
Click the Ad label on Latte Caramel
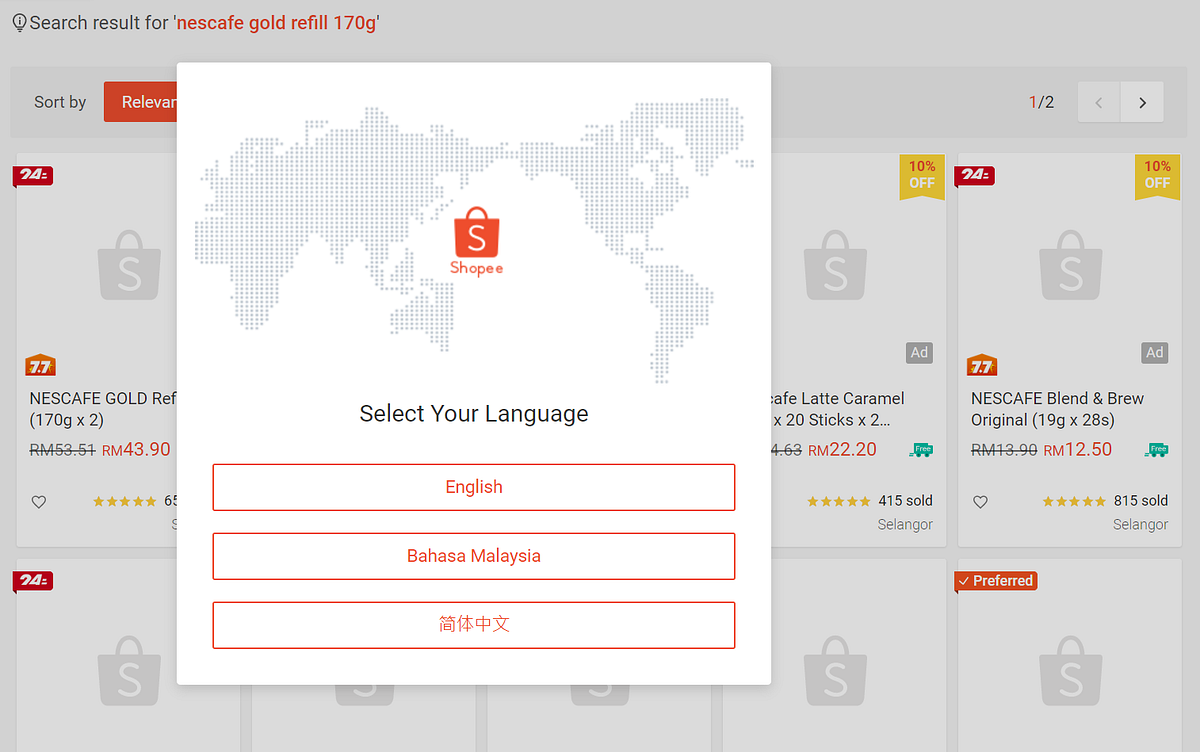point(919,352)
